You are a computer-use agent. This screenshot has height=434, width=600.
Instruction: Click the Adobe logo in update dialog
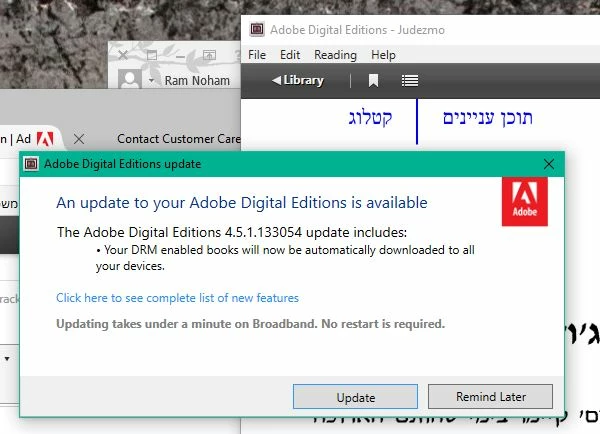coord(525,201)
